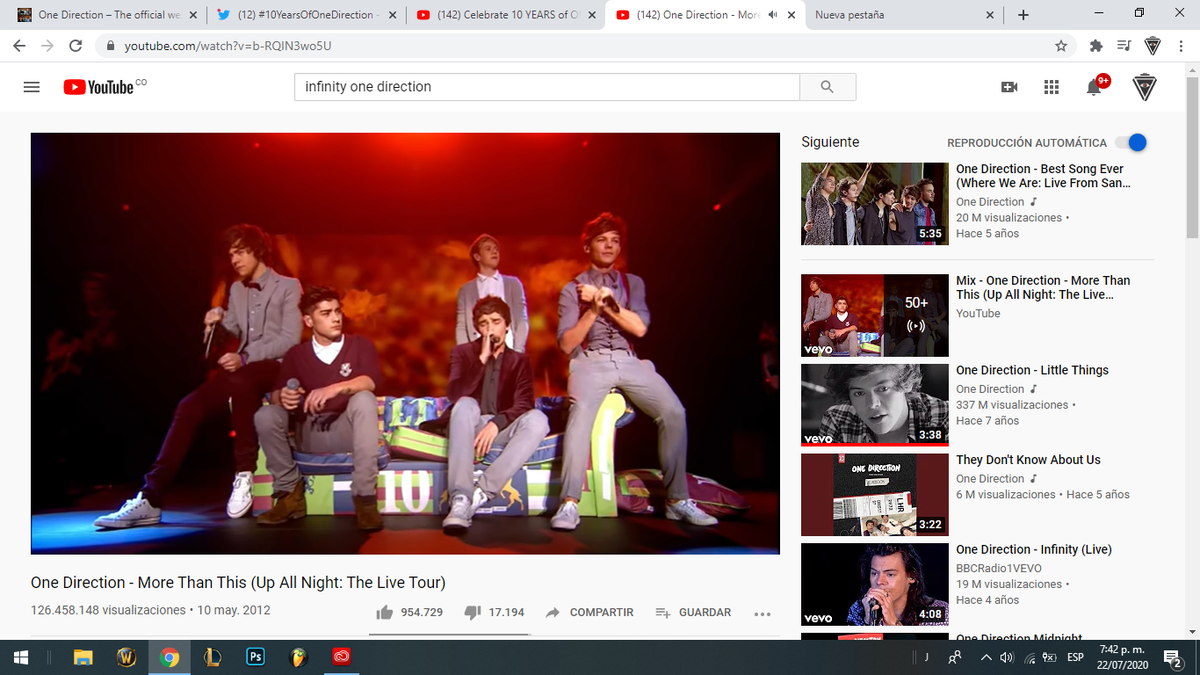This screenshot has width=1200, height=675.
Task: Click the search magnifier button
Action: 827,87
